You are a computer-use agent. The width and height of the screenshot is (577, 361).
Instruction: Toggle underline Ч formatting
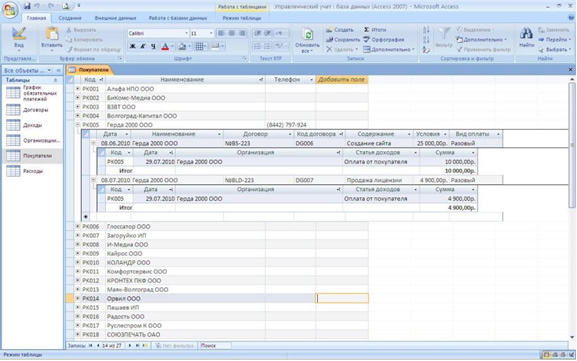click(153, 46)
